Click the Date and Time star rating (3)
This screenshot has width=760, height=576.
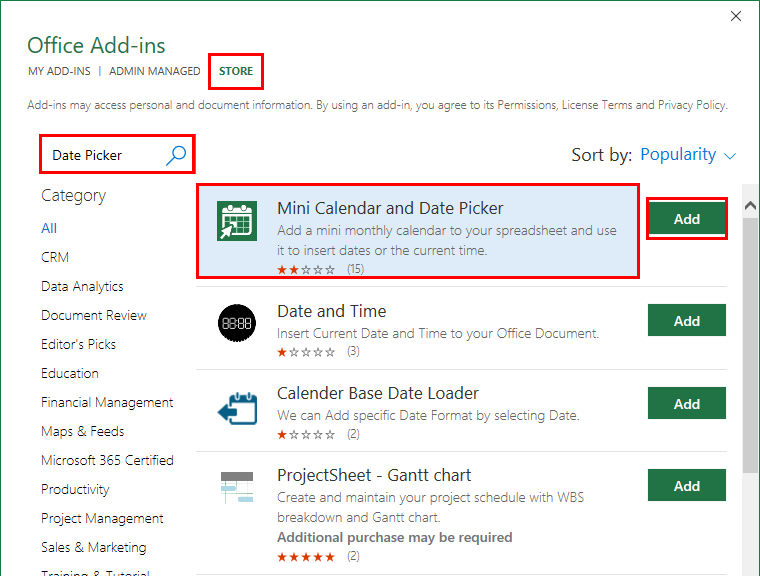point(318,352)
